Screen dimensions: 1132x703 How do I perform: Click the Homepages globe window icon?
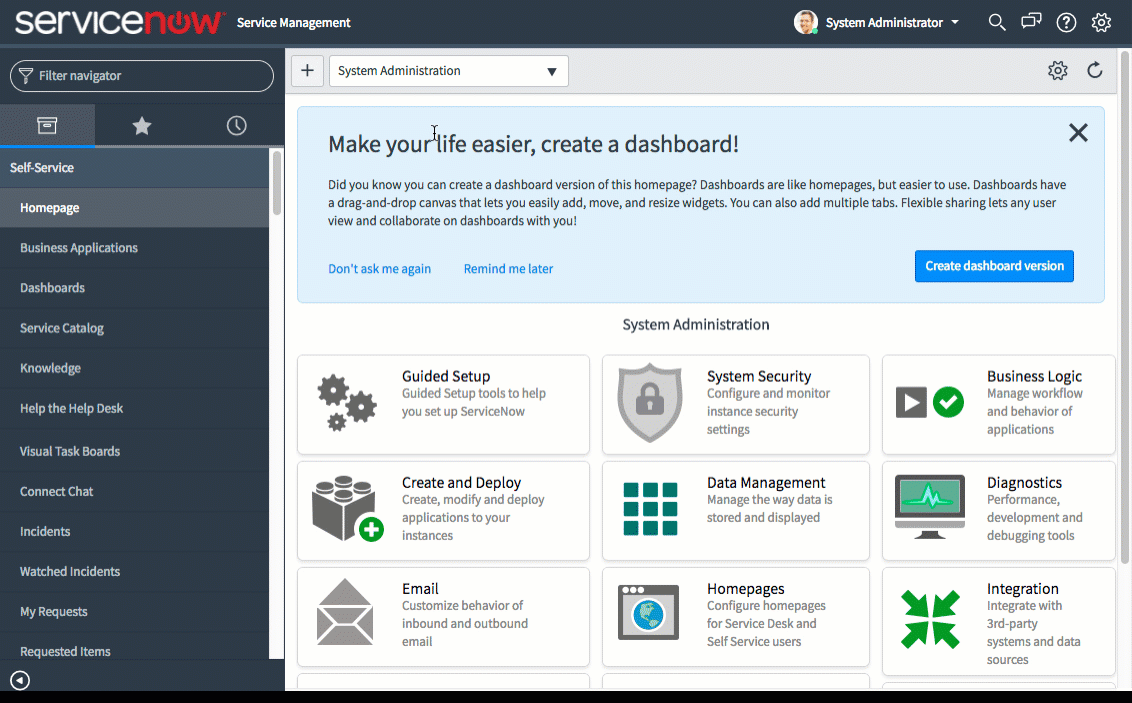click(648, 612)
